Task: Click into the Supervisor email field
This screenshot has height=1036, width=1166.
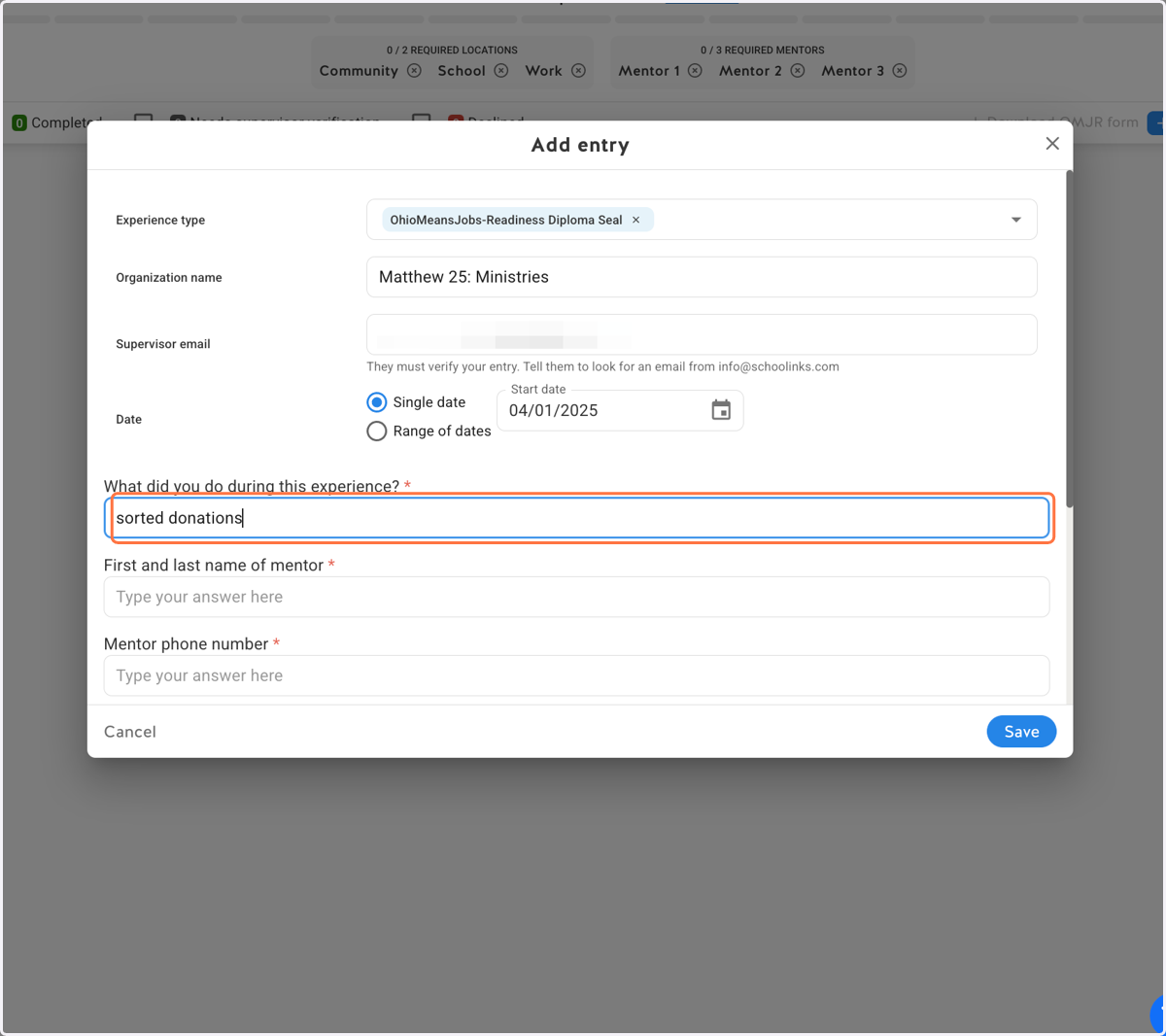Action: pos(702,334)
